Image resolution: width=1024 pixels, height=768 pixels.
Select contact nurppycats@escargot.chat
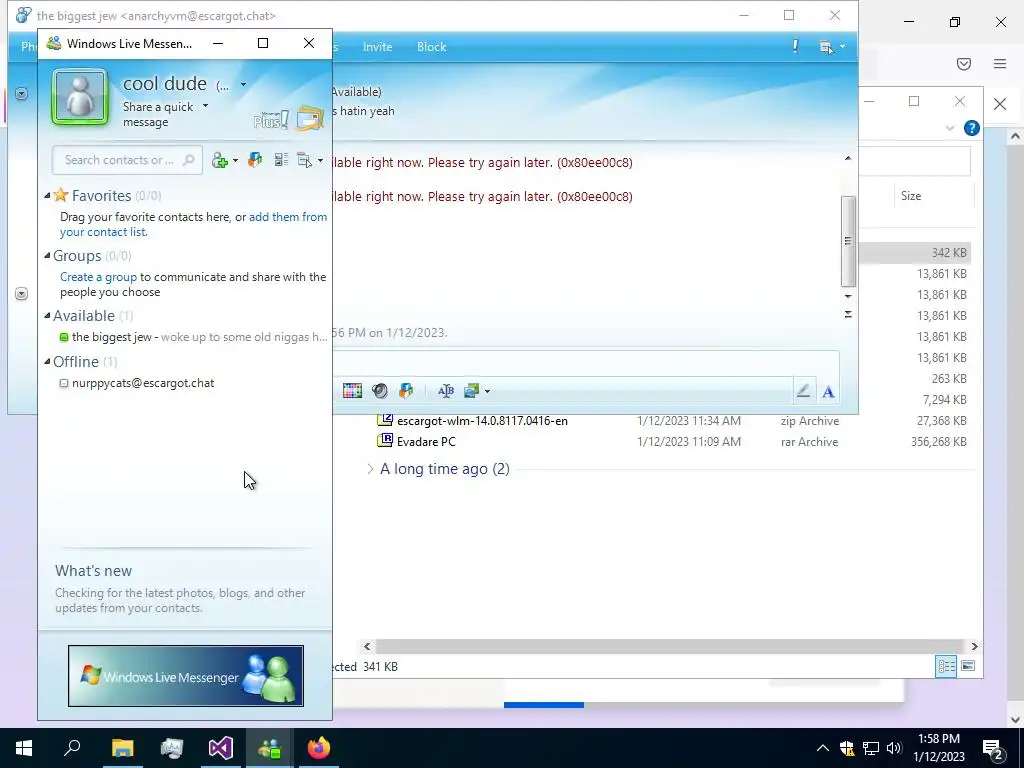[x=142, y=383]
